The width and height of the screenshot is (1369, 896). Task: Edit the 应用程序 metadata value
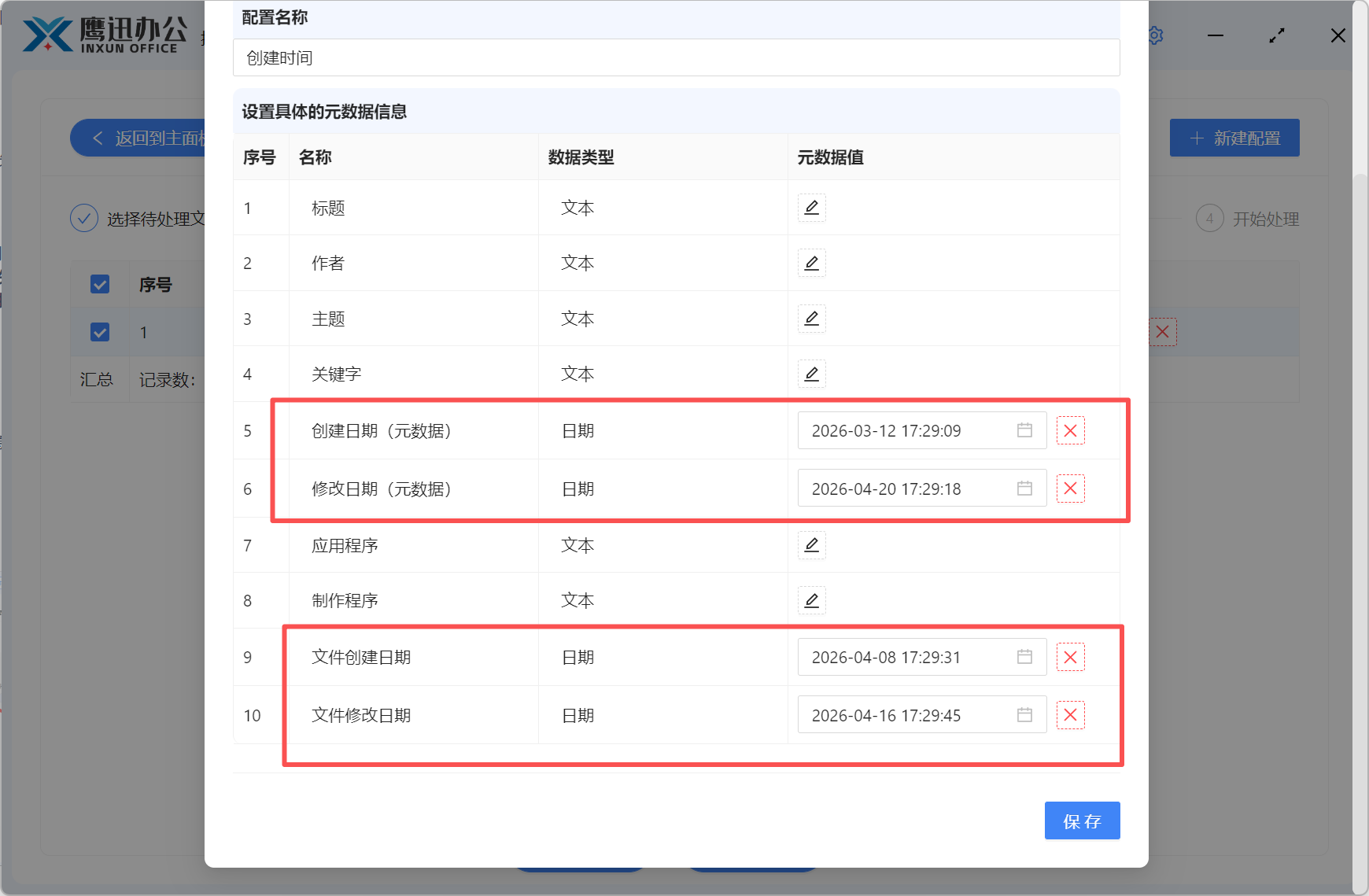[812, 545]
